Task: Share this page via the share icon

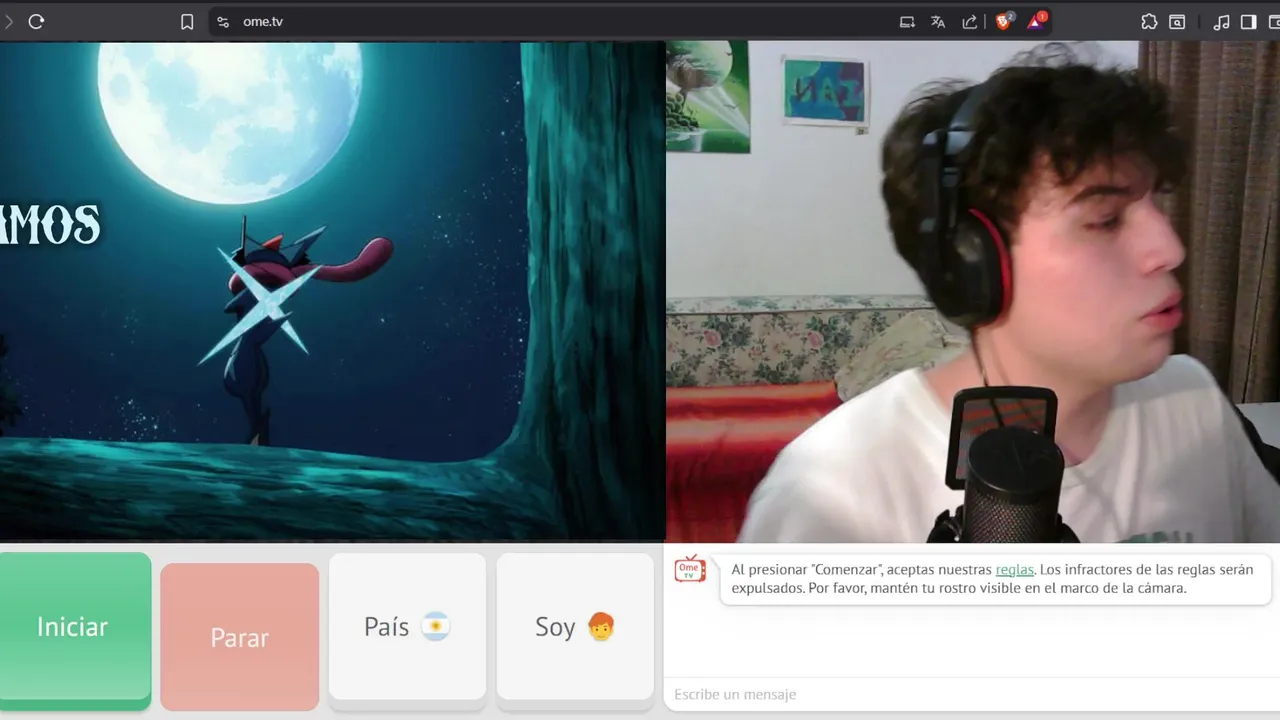Action: [969, 21]
